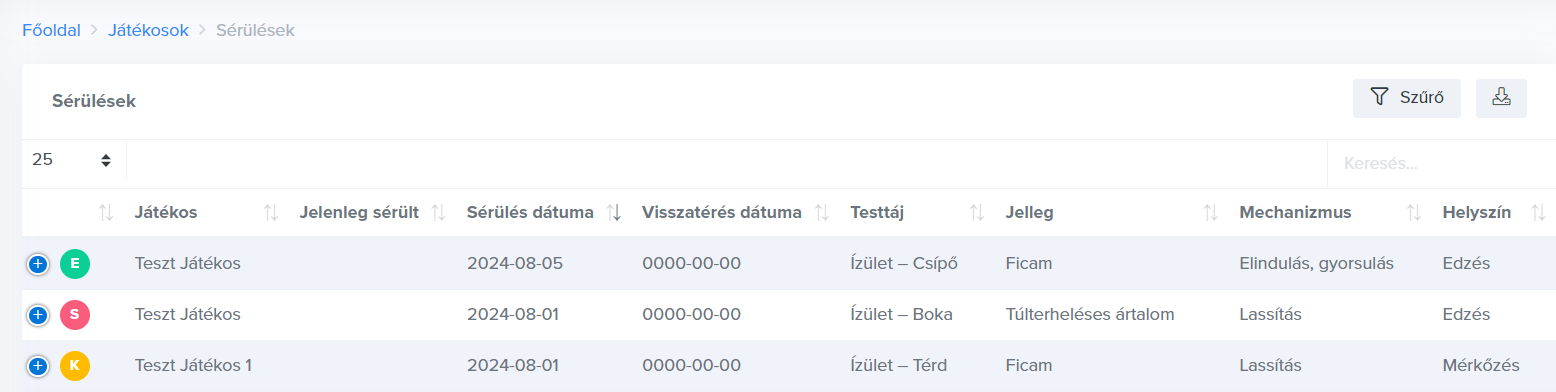The width and height of the screenshot is (1556, 392).
Task: Go to Főoldal breadcrumb link
Action: tap(51, 30)
